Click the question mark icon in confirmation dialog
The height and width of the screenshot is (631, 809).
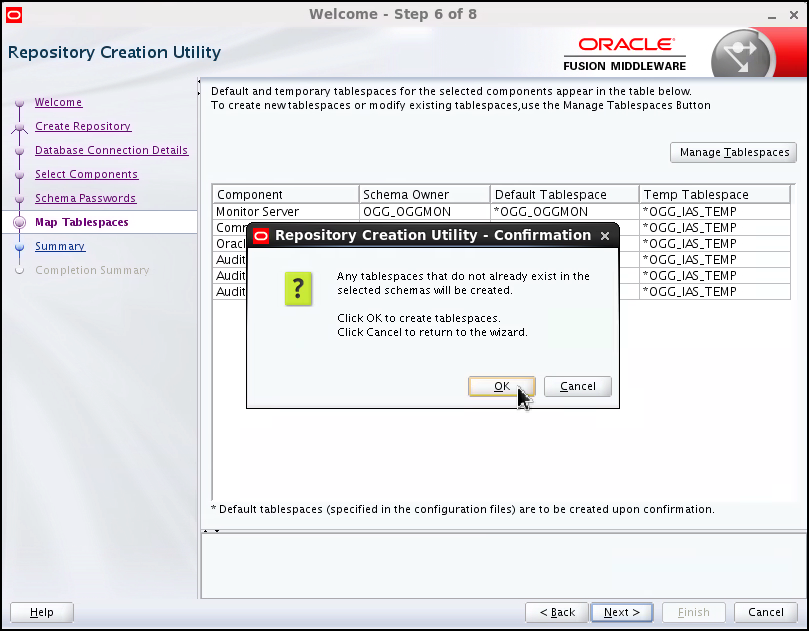298,289
